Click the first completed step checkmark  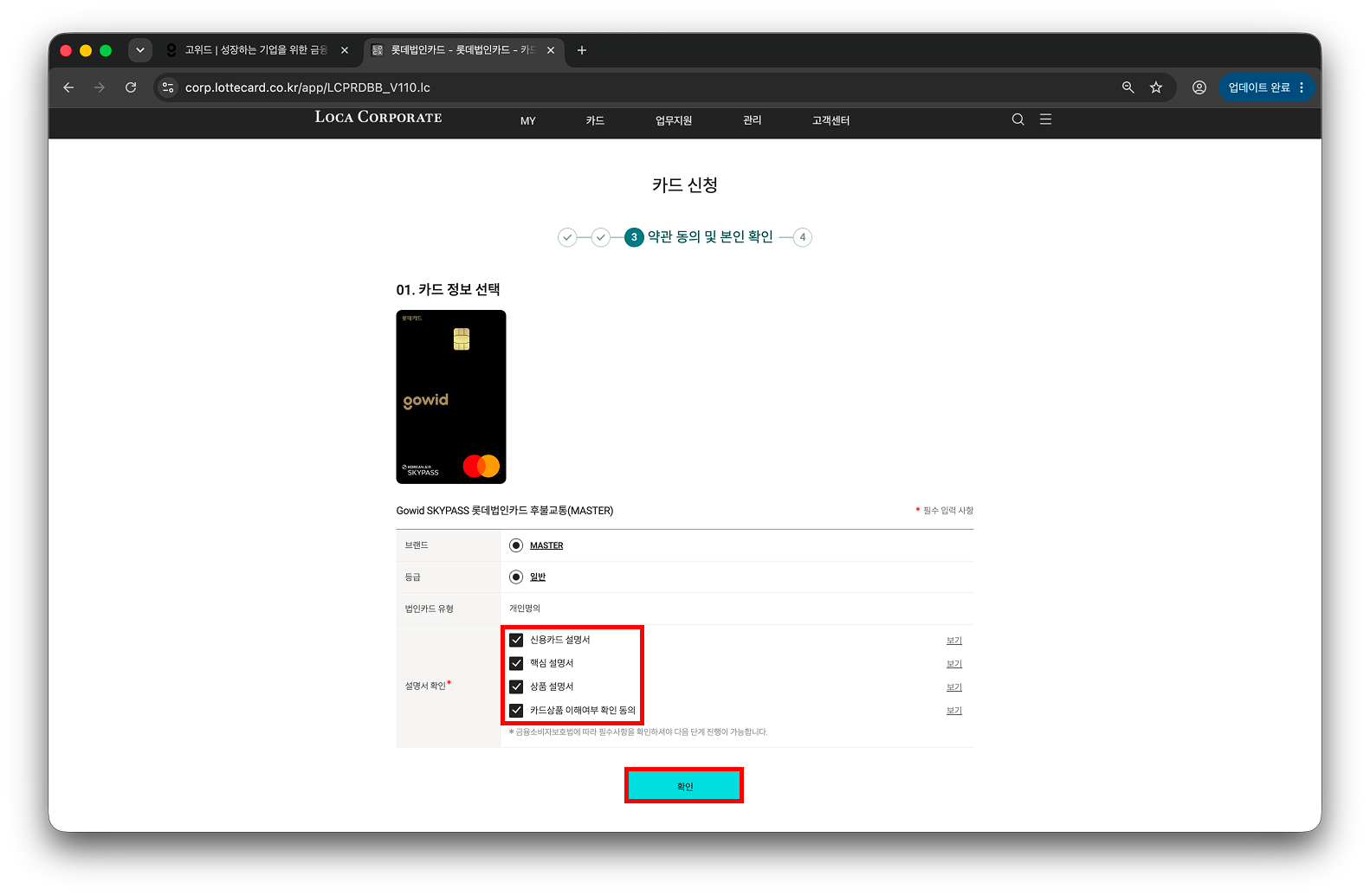(567, 237)
